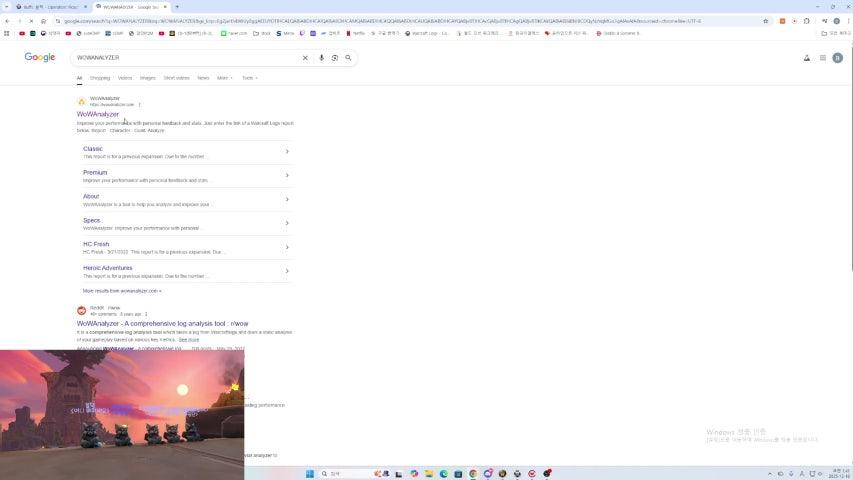Open the naver.com bookmark

[234, 33]
